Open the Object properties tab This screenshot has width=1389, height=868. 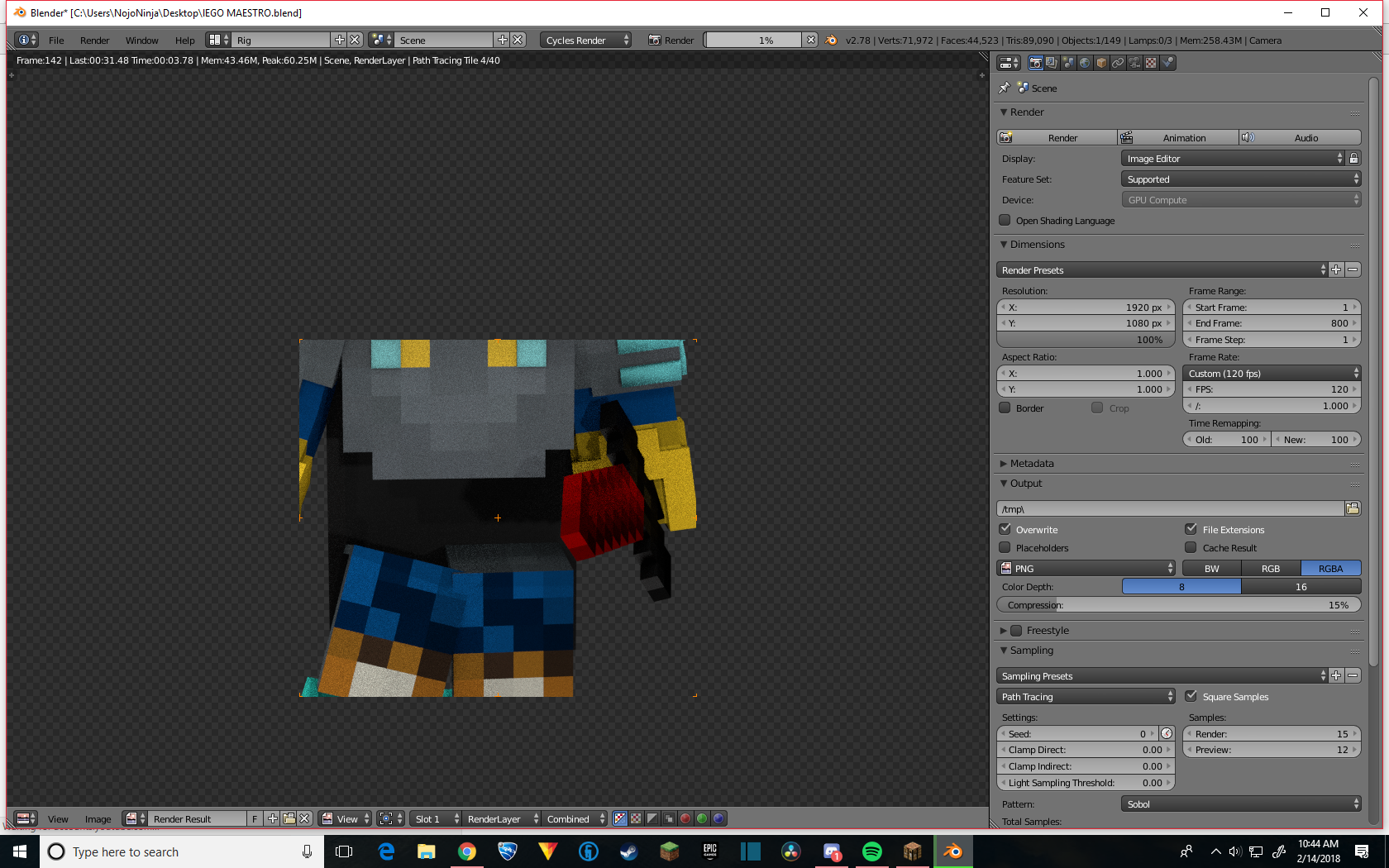(1101, 63)
